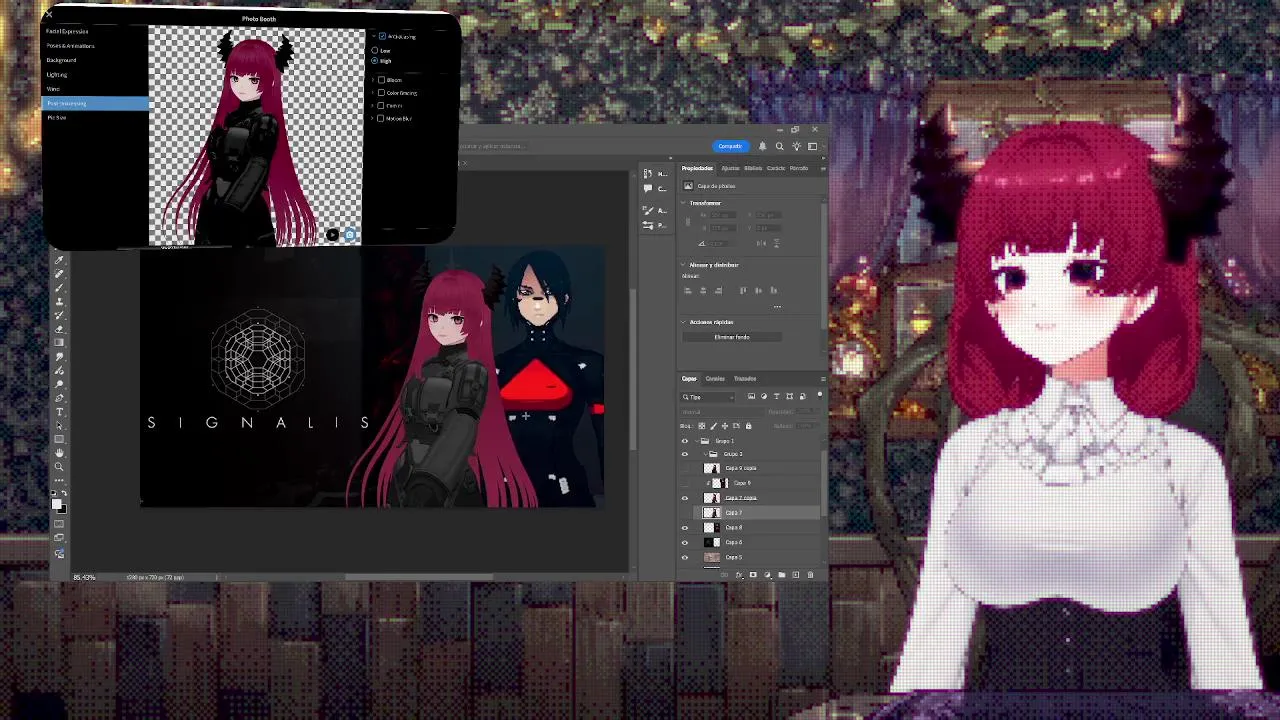1280x720 pixels.
Task: Collapse the Grupo 1 group arrow
Action: [x=697, y=441]
